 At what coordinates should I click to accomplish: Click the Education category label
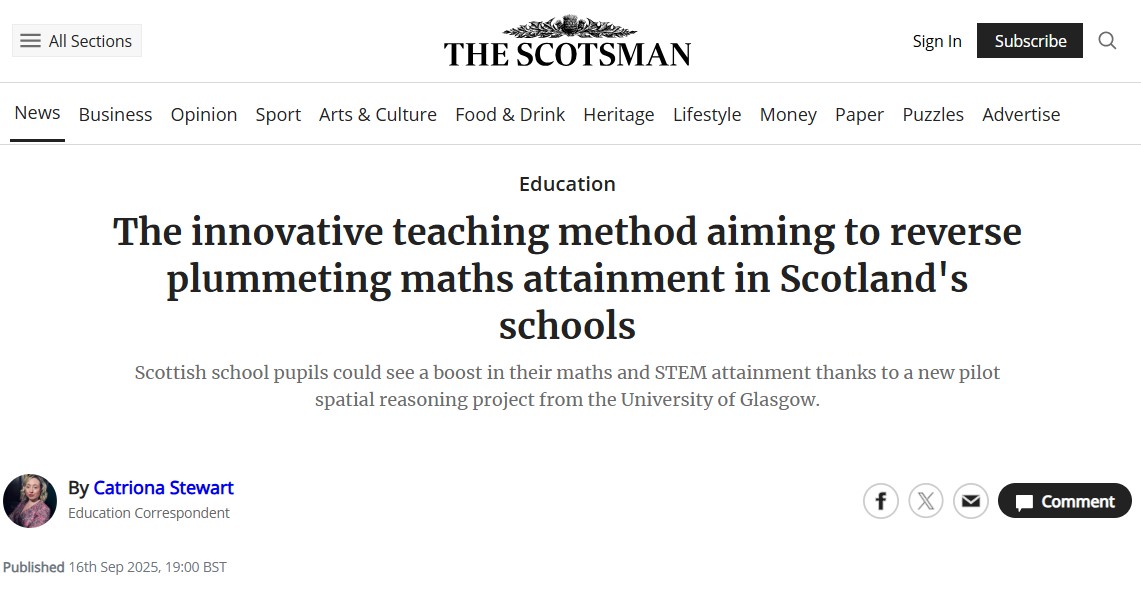568,184
